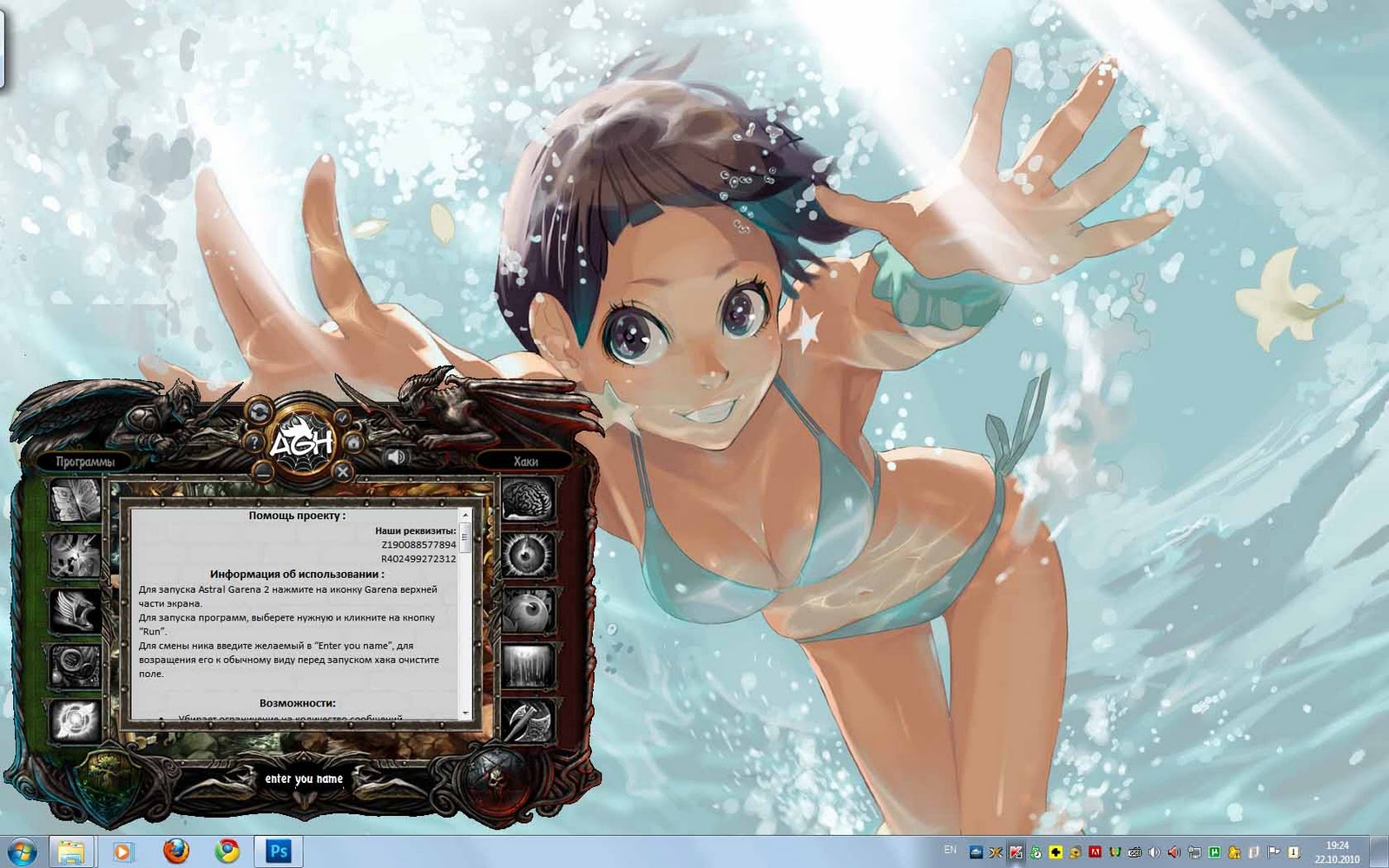Switch to Photoshop in the taskbar
Screen dimensions: 1389x868
pos(279,852)
